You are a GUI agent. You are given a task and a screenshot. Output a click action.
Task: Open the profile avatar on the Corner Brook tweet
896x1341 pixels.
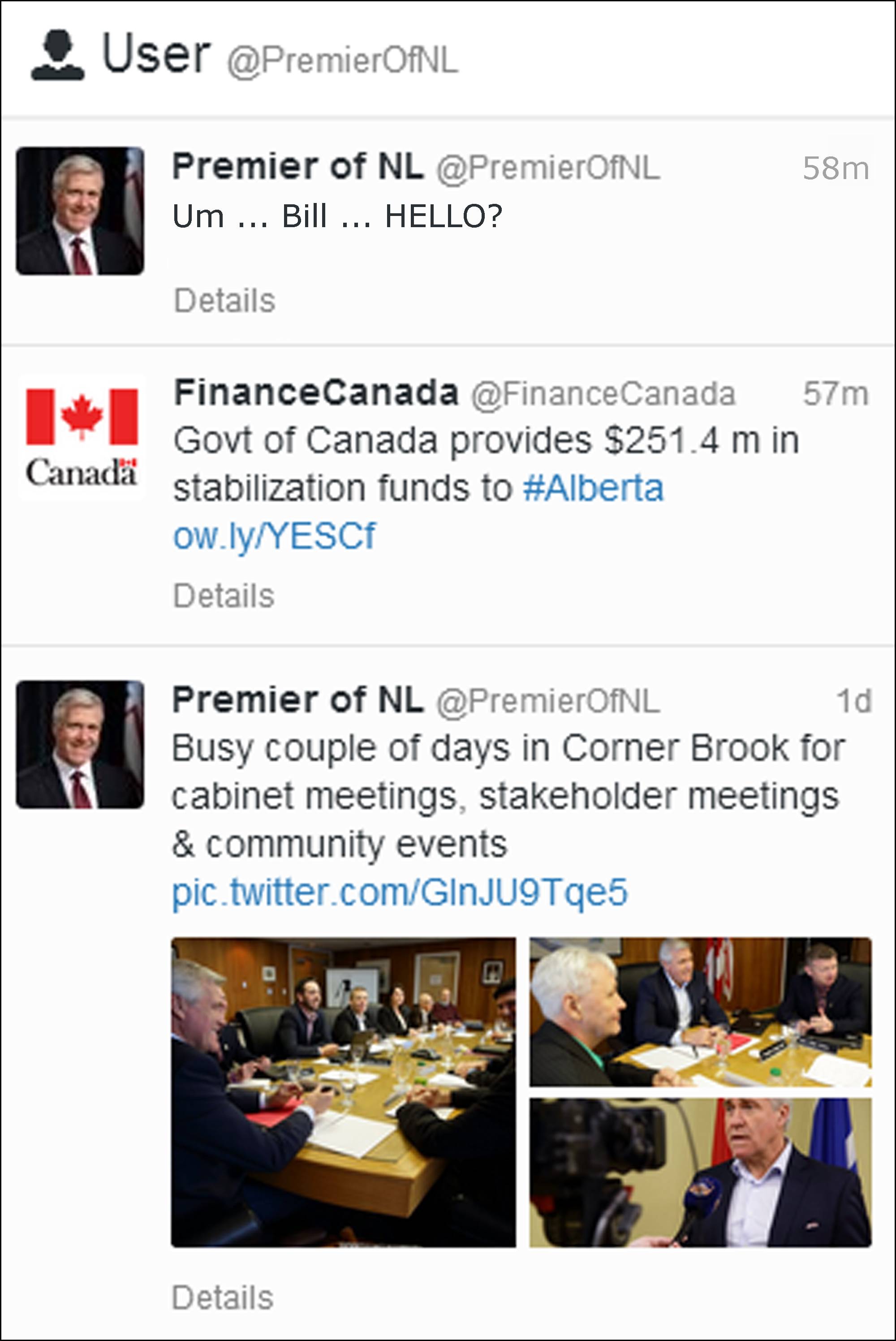(80, 745)
